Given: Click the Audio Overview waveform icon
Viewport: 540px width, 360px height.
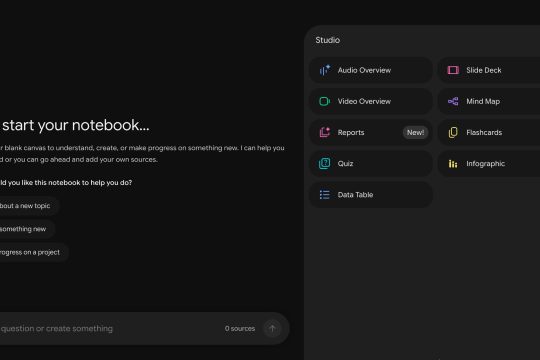Looking at the screenshot, I should pos(325,70).
